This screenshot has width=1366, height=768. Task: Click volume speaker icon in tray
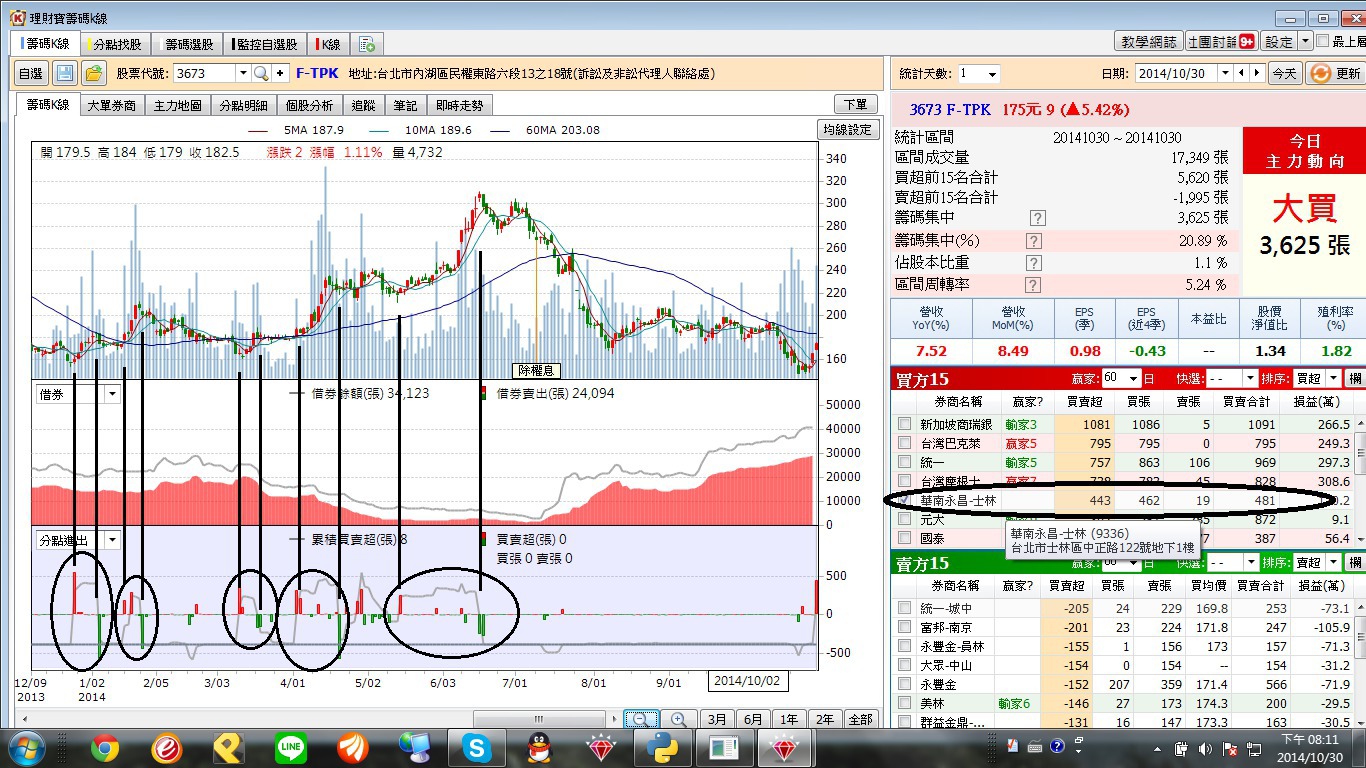1204,749
